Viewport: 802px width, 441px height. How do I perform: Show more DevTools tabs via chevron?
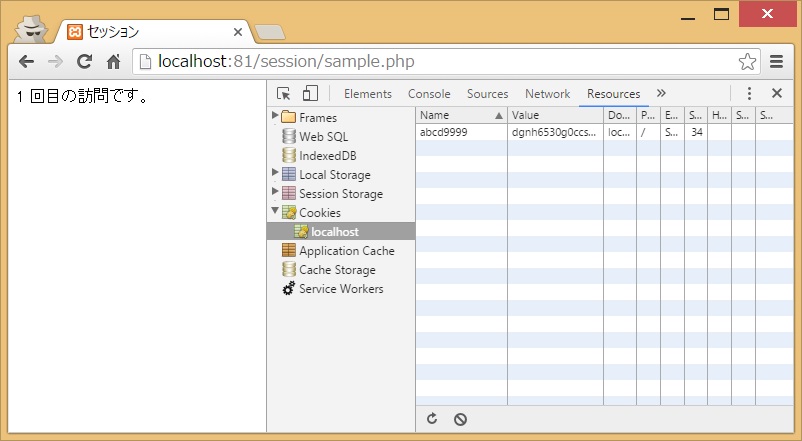pyautogui.click(x=661, y=93)
